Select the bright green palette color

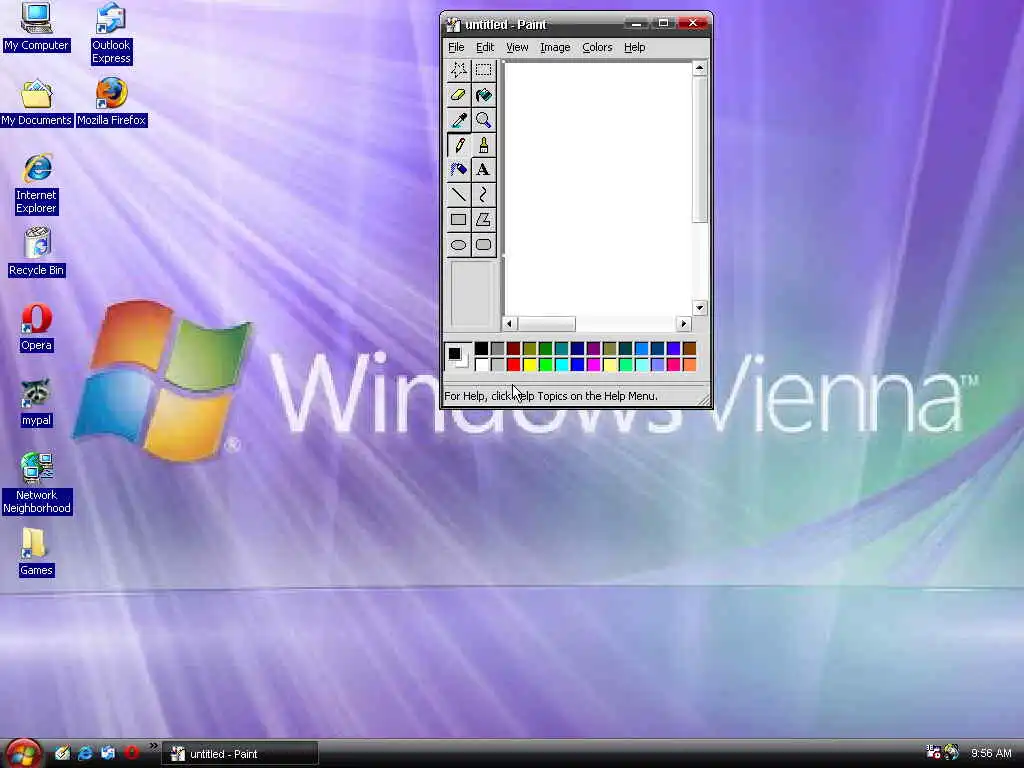pyautogui.click(x=545, y=364)
